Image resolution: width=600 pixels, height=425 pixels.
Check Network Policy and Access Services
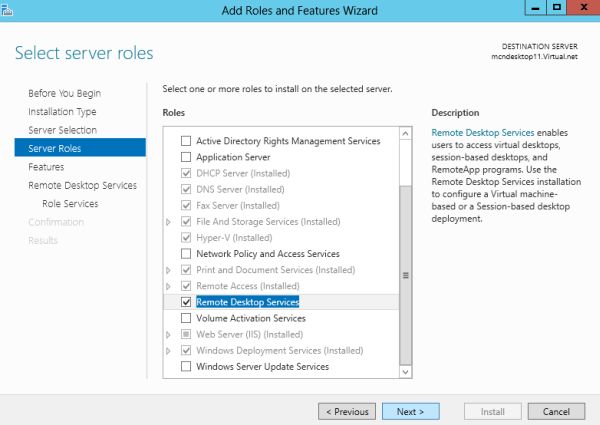point(185,254)
